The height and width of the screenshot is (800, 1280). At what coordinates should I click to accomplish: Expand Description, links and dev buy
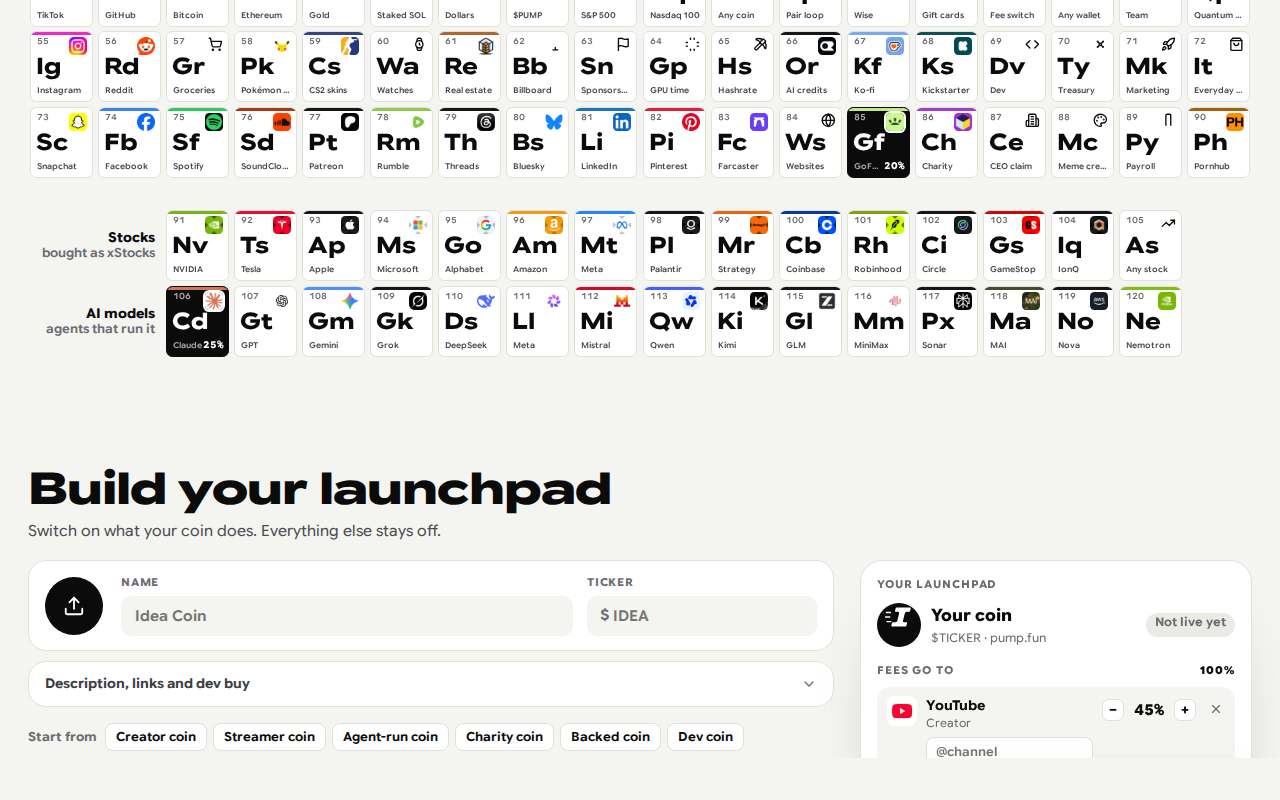click(x=431, y=684)
